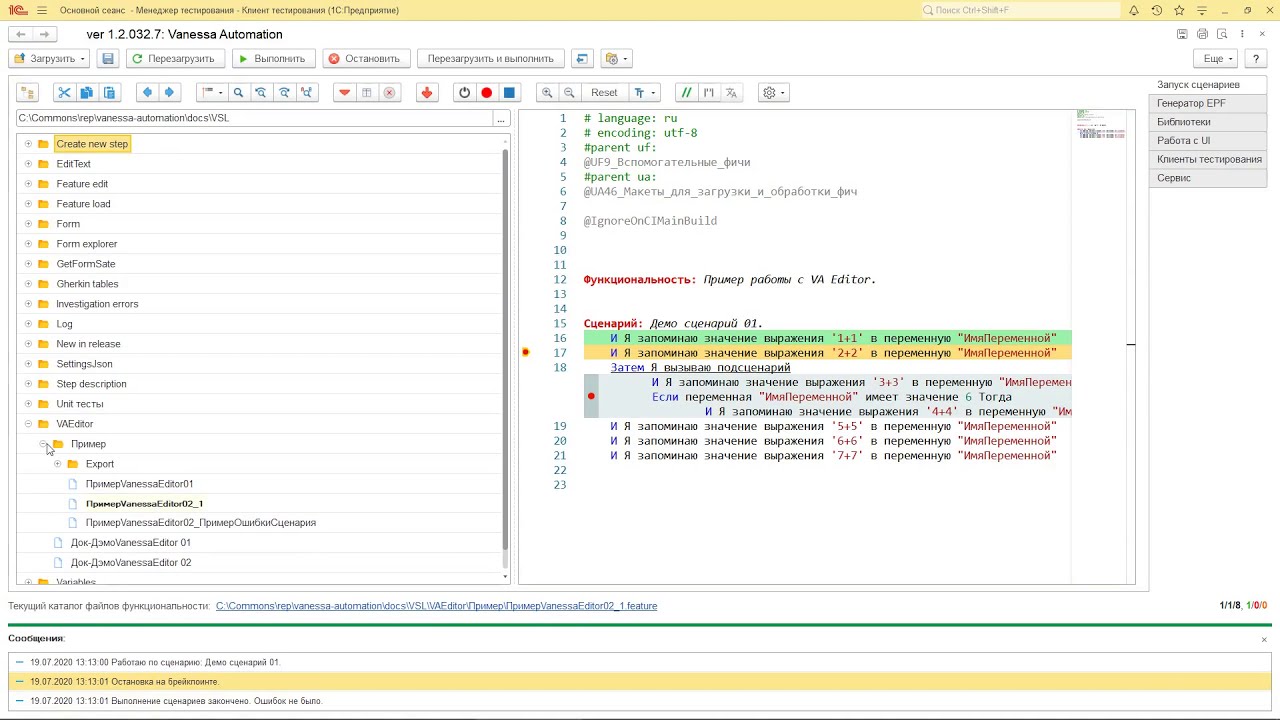Open the notifications bell icon
The image size is (1280, 720).
(x=1134, y=10)
